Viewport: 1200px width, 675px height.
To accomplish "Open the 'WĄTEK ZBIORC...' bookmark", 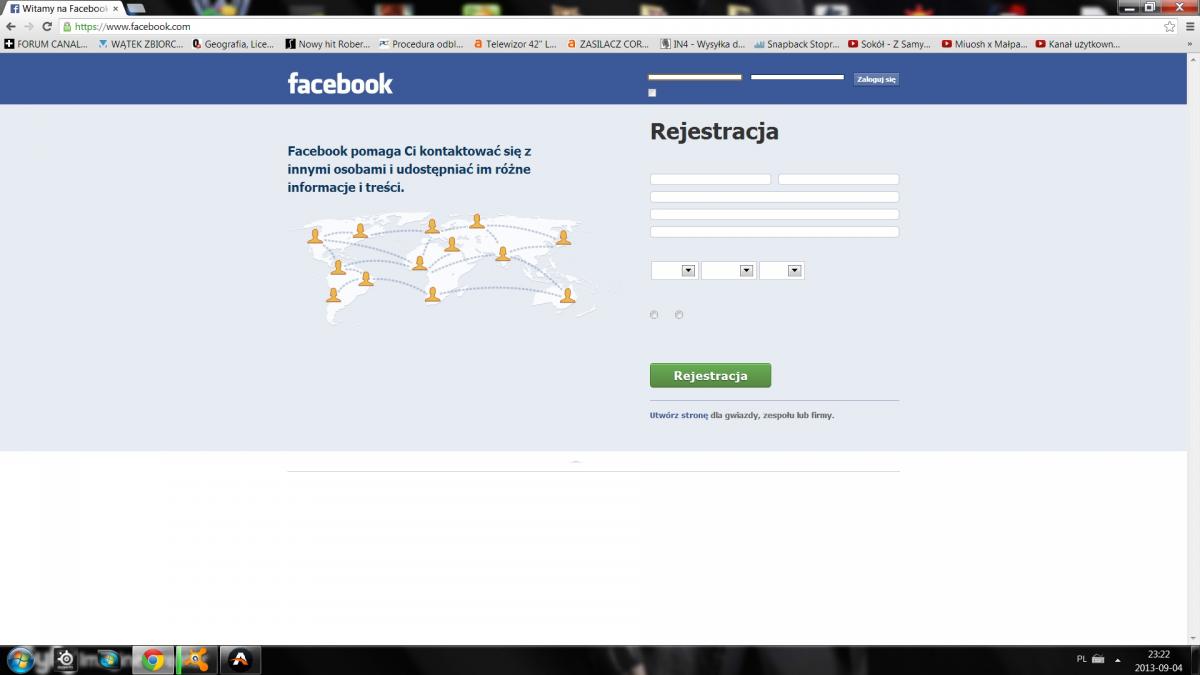I will [x=141, y=44].
